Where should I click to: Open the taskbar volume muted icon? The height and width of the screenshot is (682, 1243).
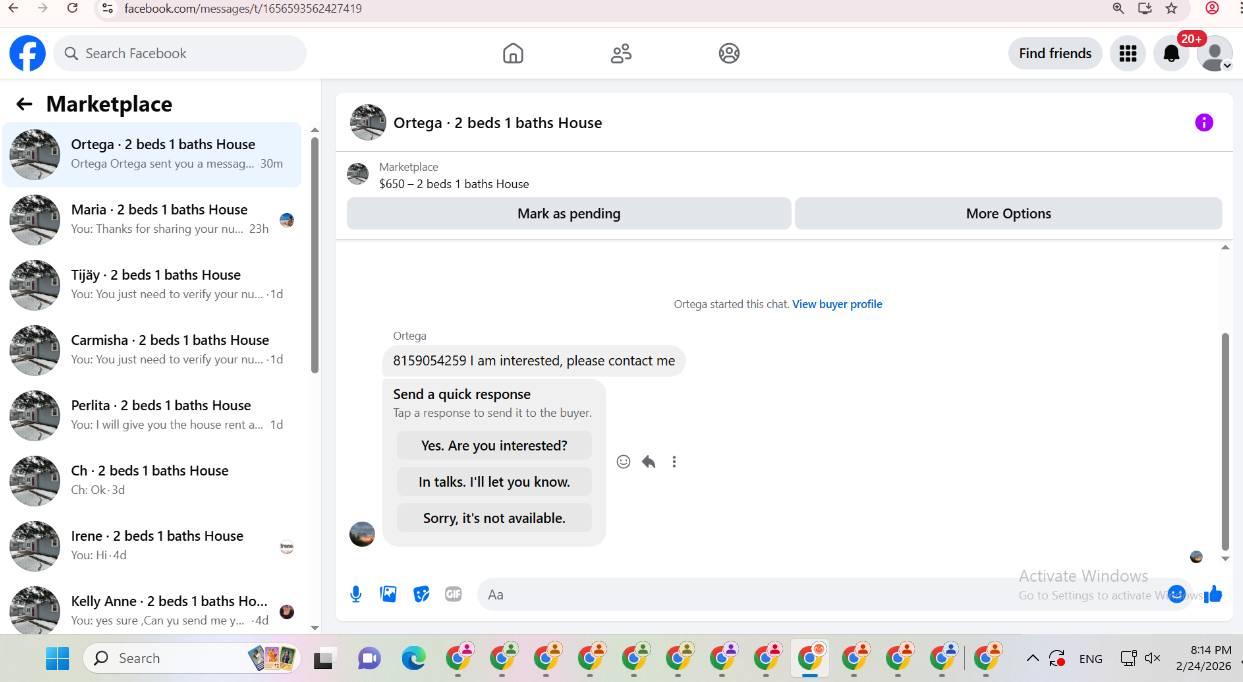1153,658
